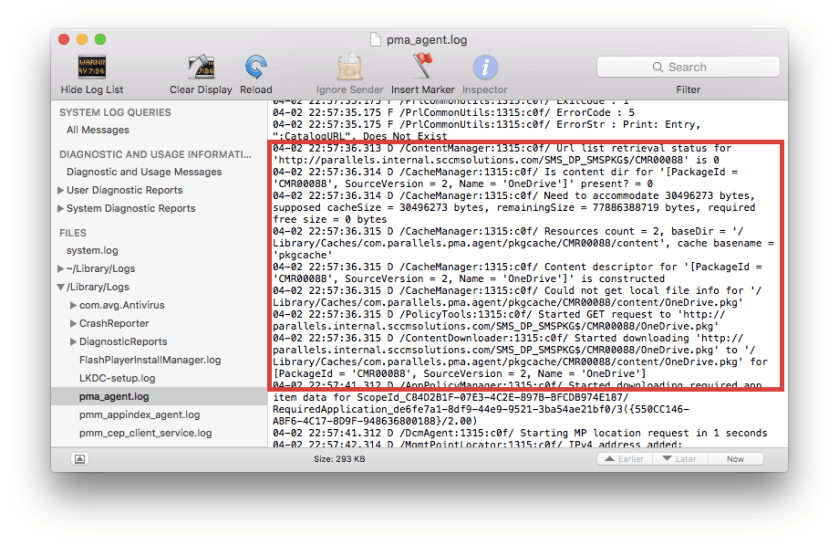Open the Inspector info icon
The image size is (839, 545).
click(485, 67)
